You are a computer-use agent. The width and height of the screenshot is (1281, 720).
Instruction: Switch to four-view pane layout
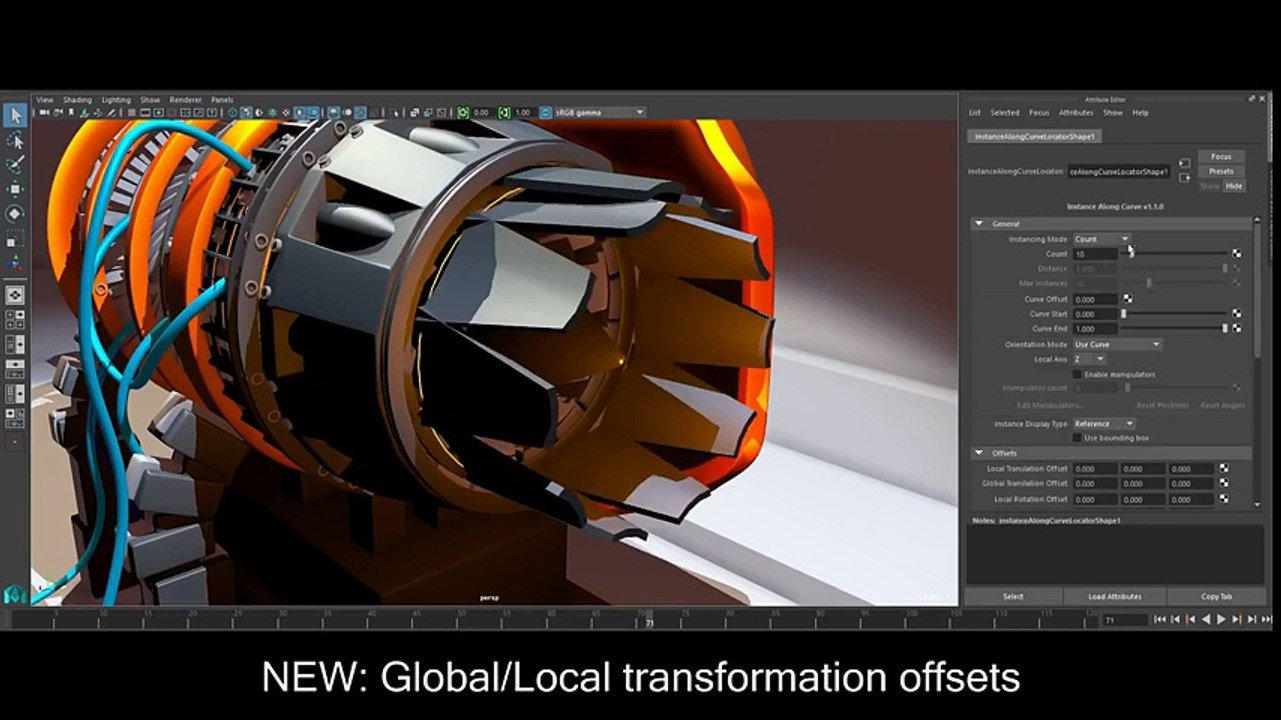point(15,320)
